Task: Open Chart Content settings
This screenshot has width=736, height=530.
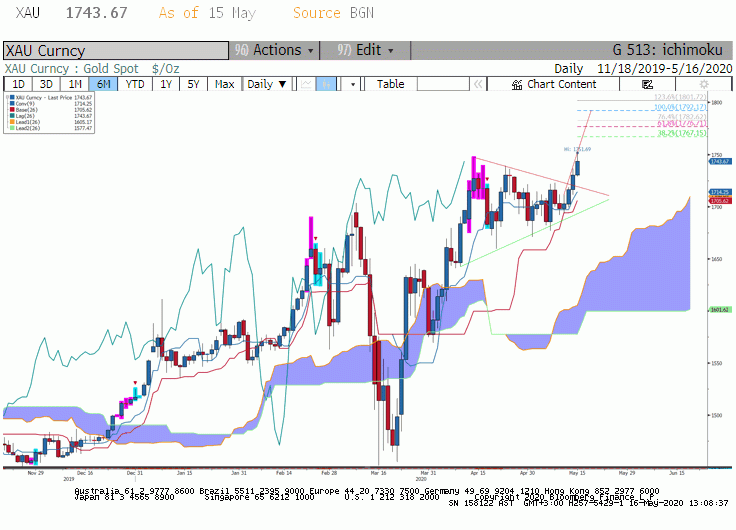Action: click(x=554, y=84)
